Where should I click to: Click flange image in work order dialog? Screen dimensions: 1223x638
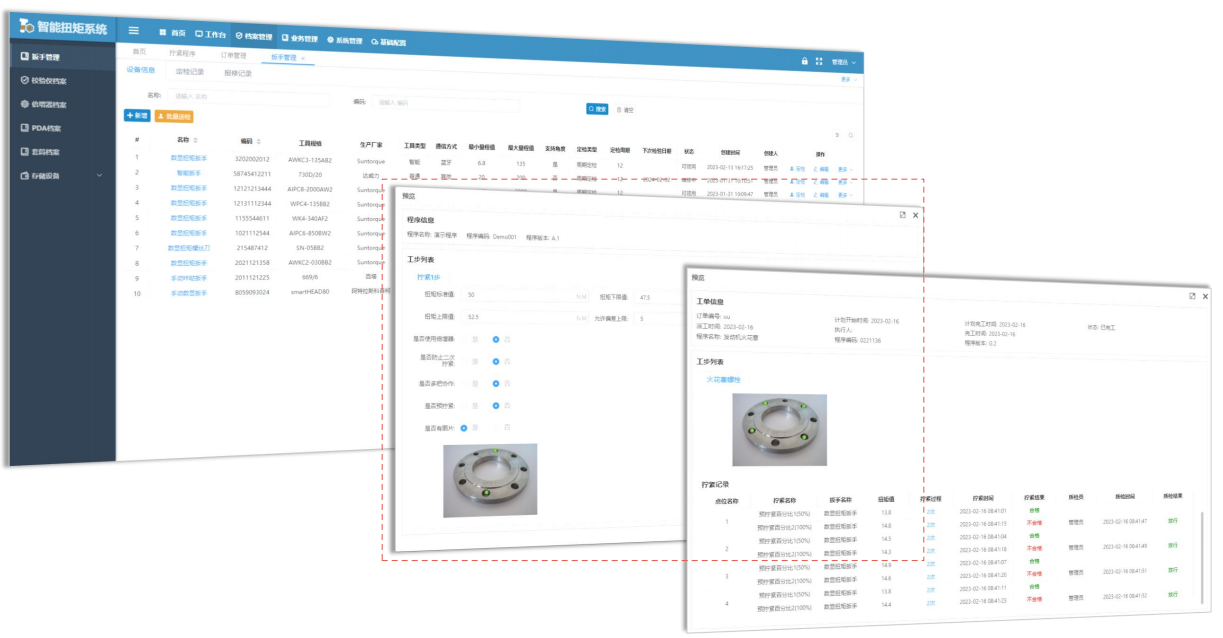coord(779,430)
